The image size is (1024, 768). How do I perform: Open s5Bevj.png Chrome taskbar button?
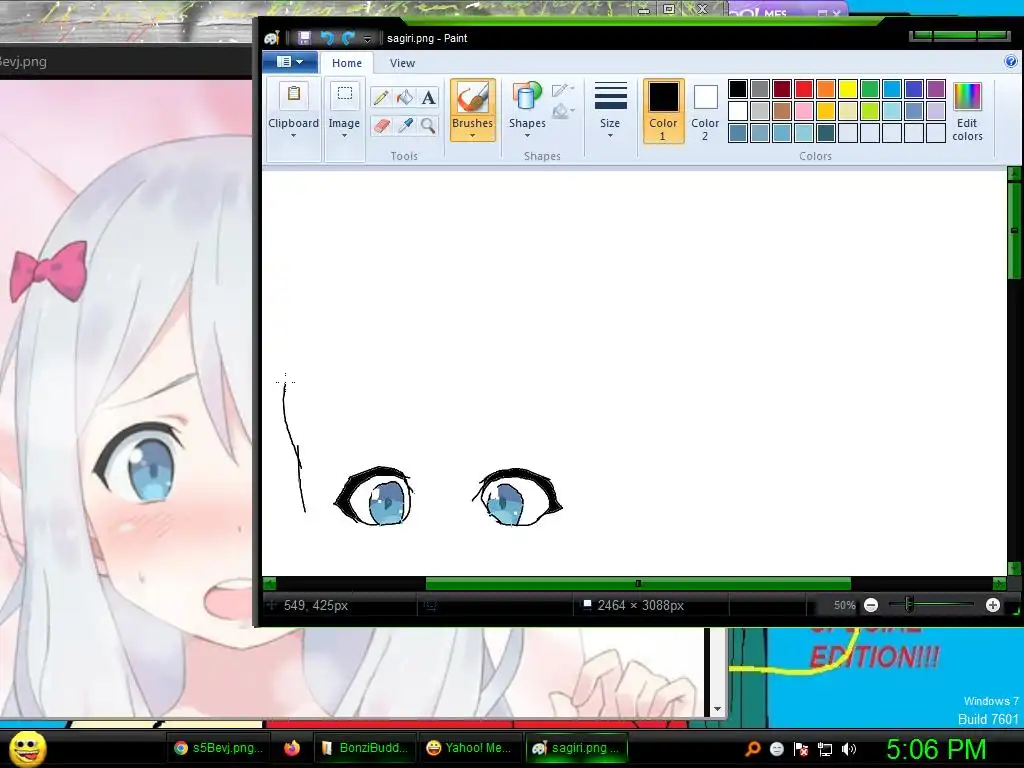click(x=219, y=748)
